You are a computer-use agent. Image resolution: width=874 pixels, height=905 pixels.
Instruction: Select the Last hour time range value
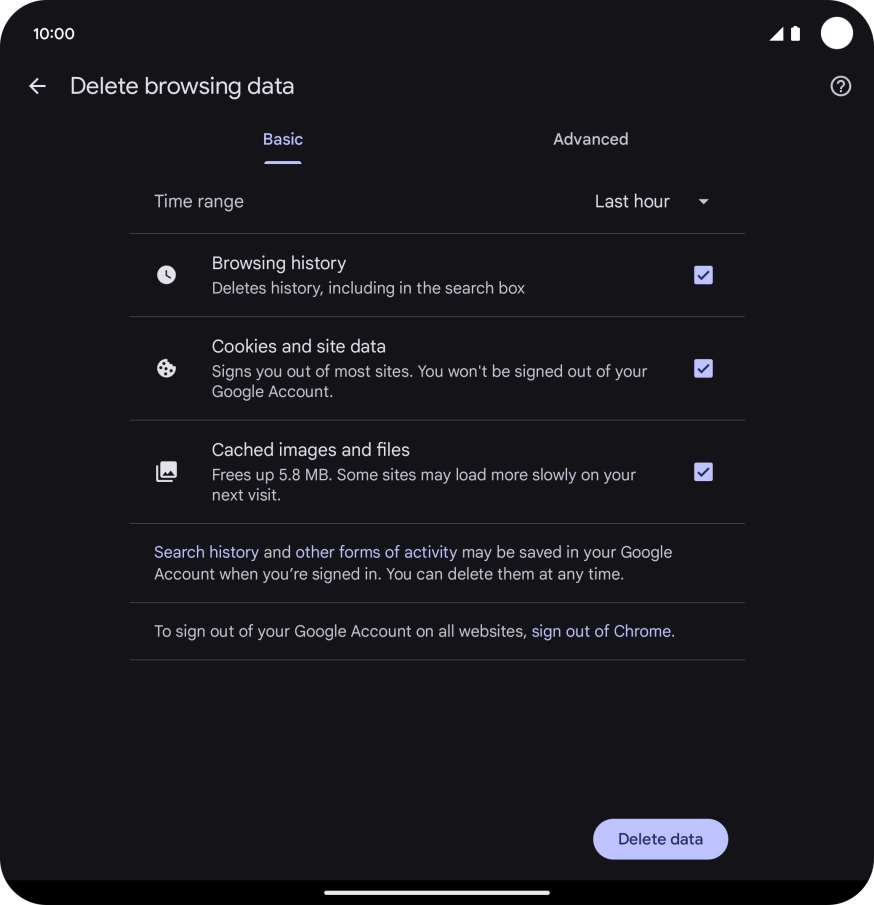point(631,202)
